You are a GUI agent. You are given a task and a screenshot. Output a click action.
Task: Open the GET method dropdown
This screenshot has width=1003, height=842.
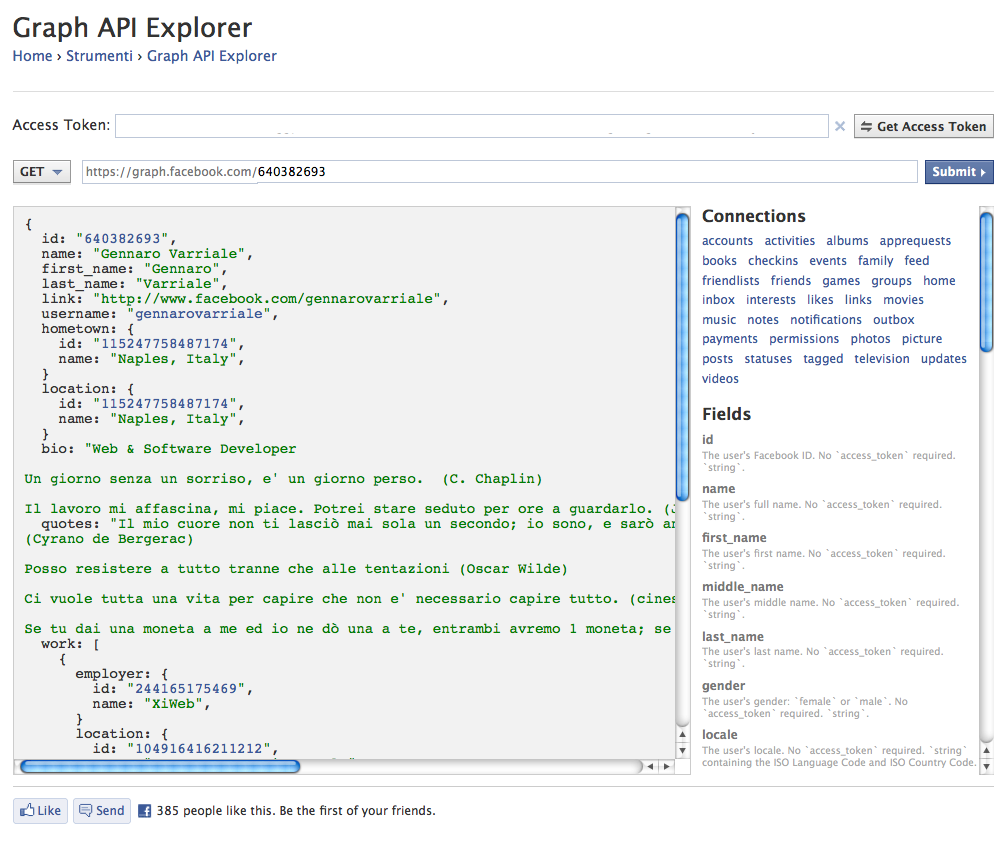(x=42, y=171)
